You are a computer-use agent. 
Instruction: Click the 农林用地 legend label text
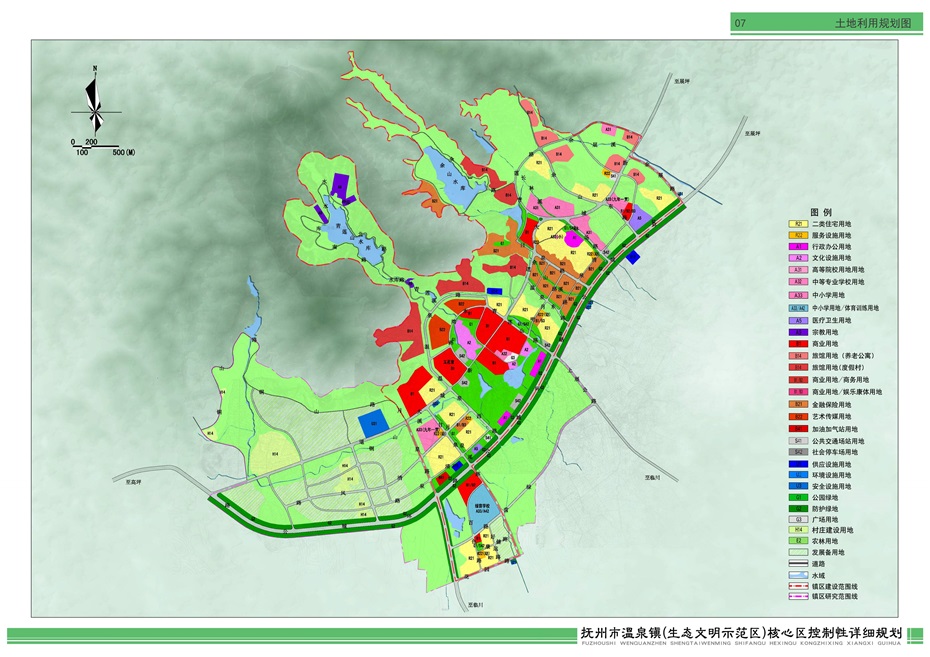(826, 541)
